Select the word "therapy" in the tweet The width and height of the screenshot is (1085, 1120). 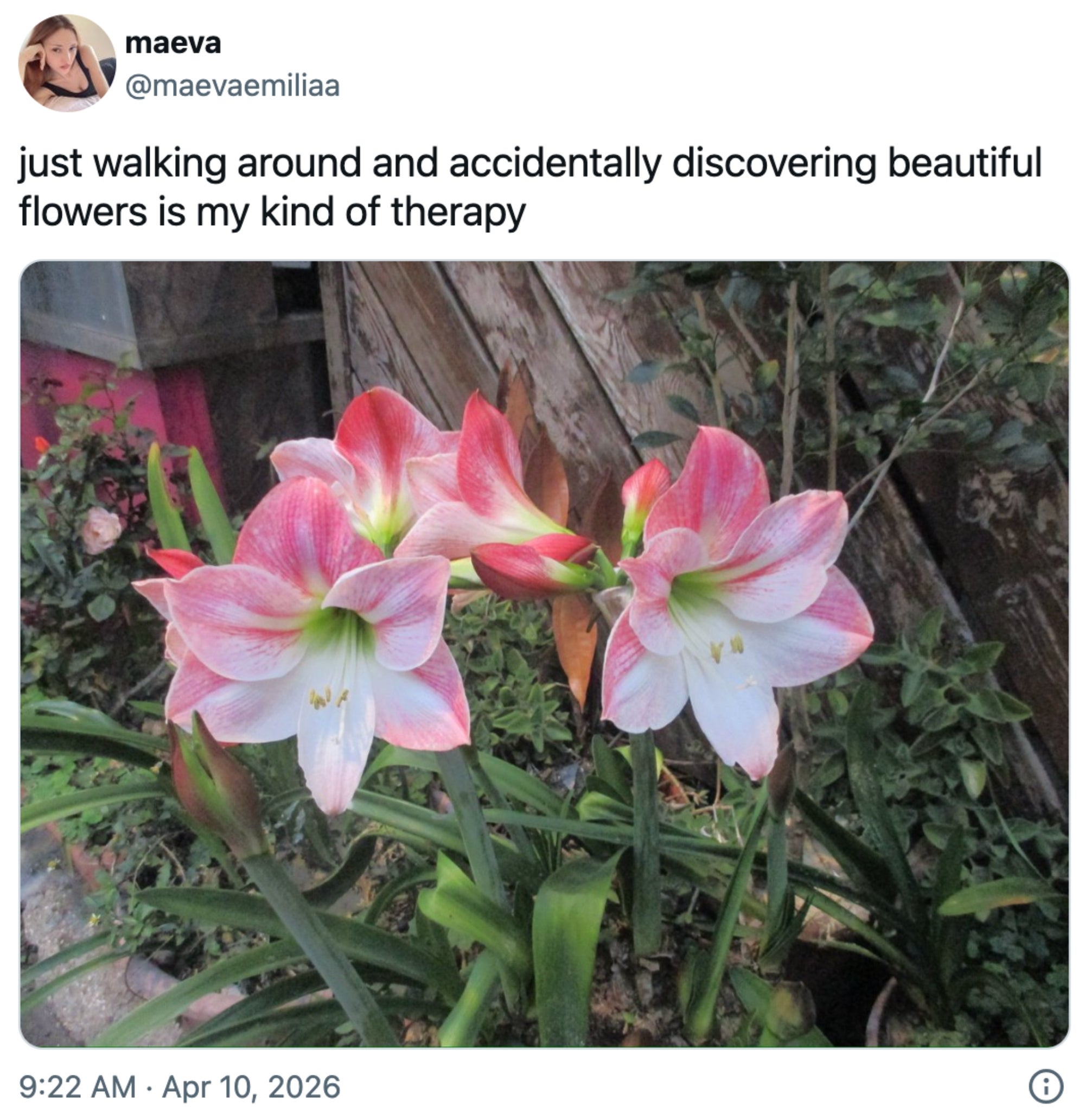click(x=458, y=213)
